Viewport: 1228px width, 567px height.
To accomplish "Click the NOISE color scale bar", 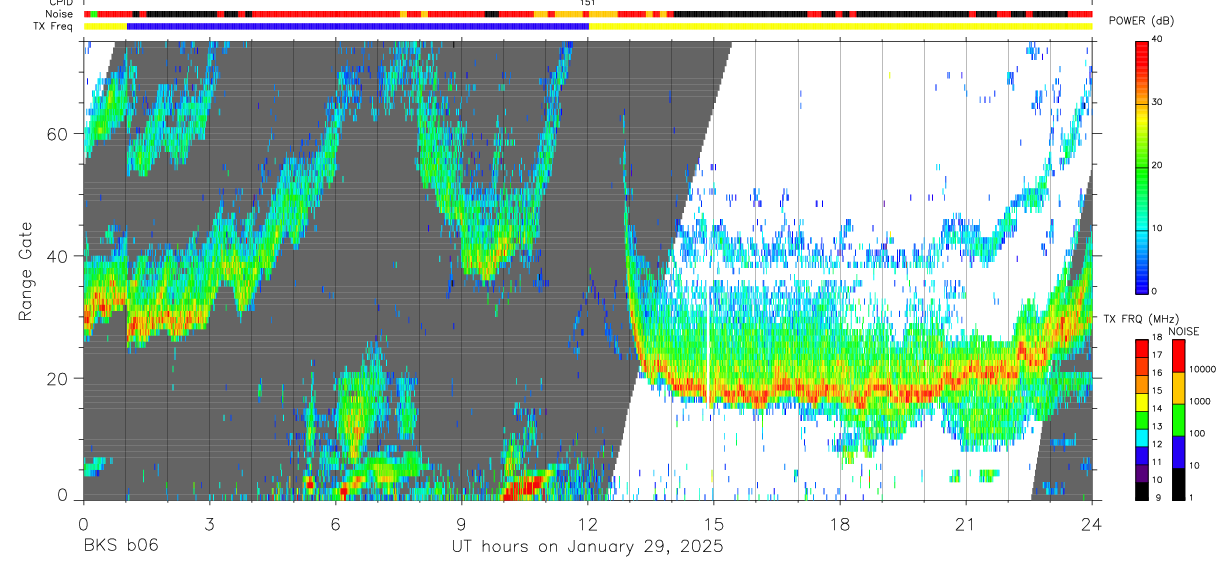I will (x=1178, y=418).
